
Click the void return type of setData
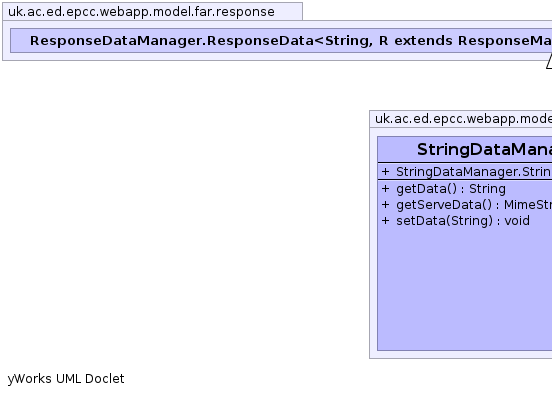[x=517, y=221]
